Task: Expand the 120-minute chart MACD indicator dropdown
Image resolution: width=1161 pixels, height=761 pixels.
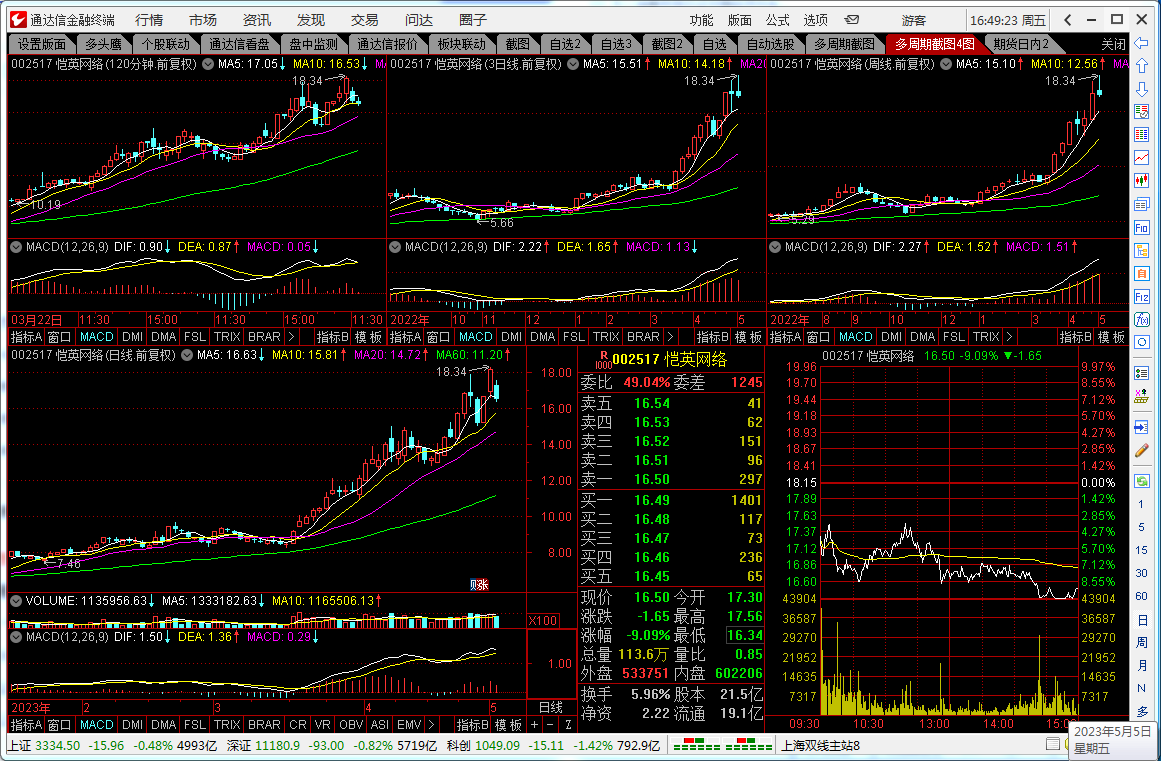Action: [x=16, y=247]
